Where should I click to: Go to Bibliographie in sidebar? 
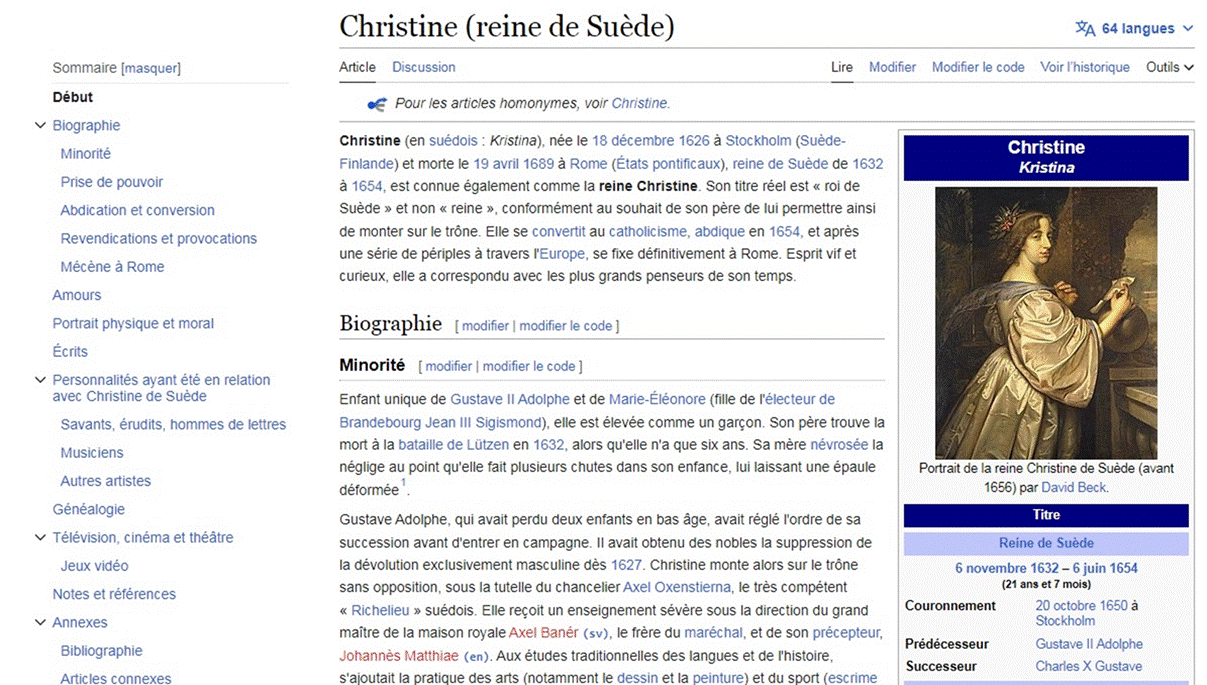(102, 651)
